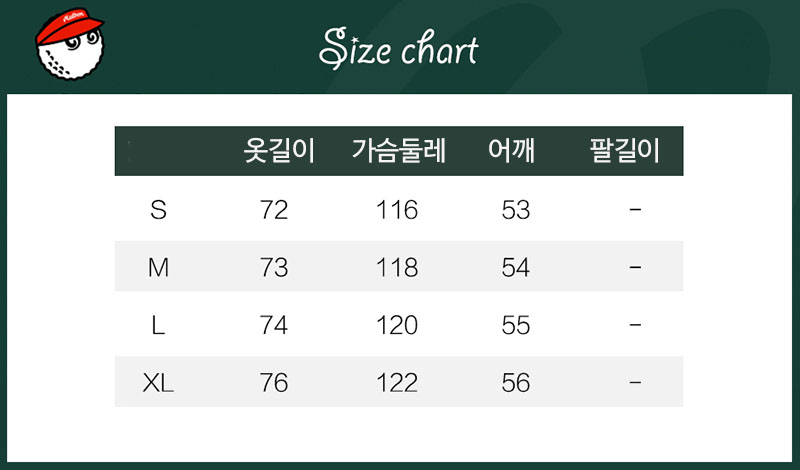Click the 팔길이 column header
This screenshot has height=470, width=800.
coord(625,151)
